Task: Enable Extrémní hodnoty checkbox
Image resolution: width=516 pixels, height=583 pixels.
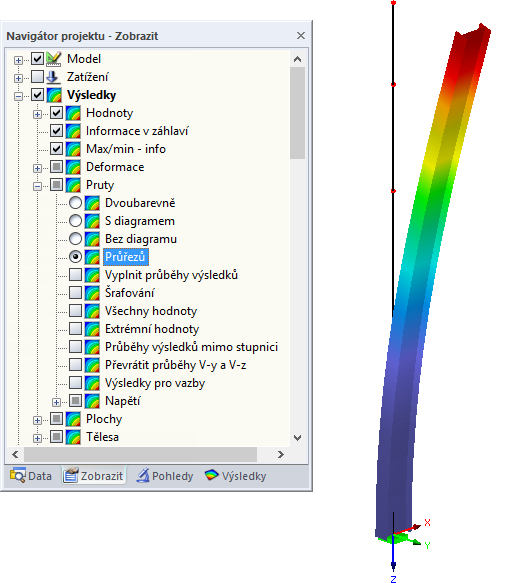Action: coord(75,329)
